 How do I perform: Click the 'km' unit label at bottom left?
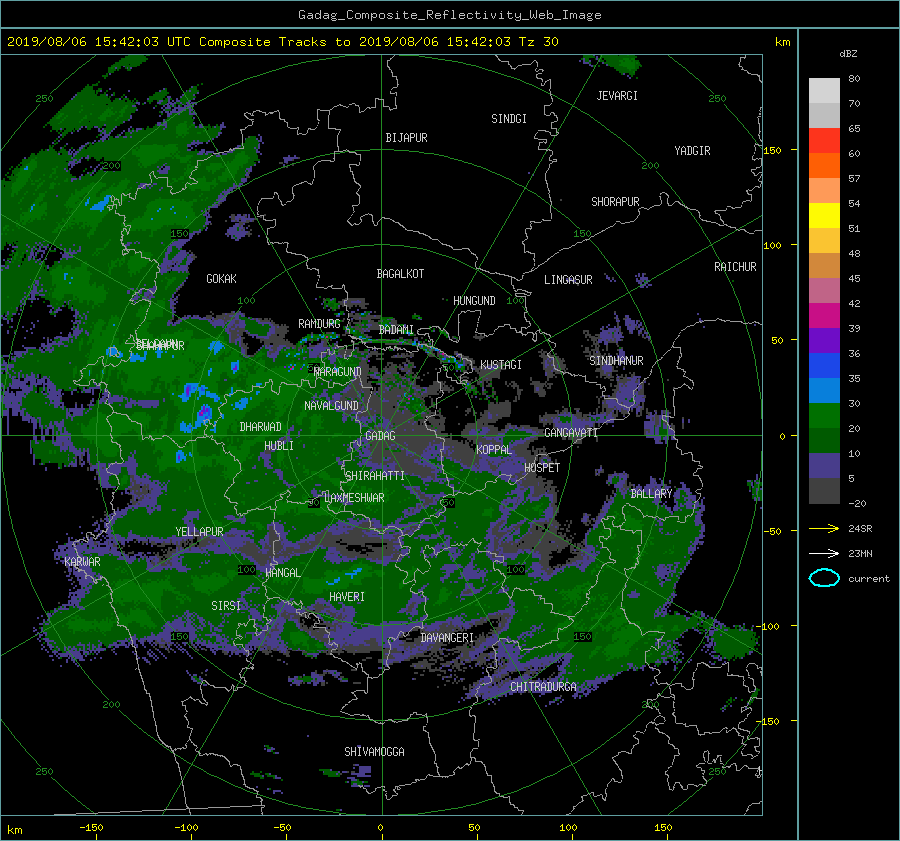14,830
